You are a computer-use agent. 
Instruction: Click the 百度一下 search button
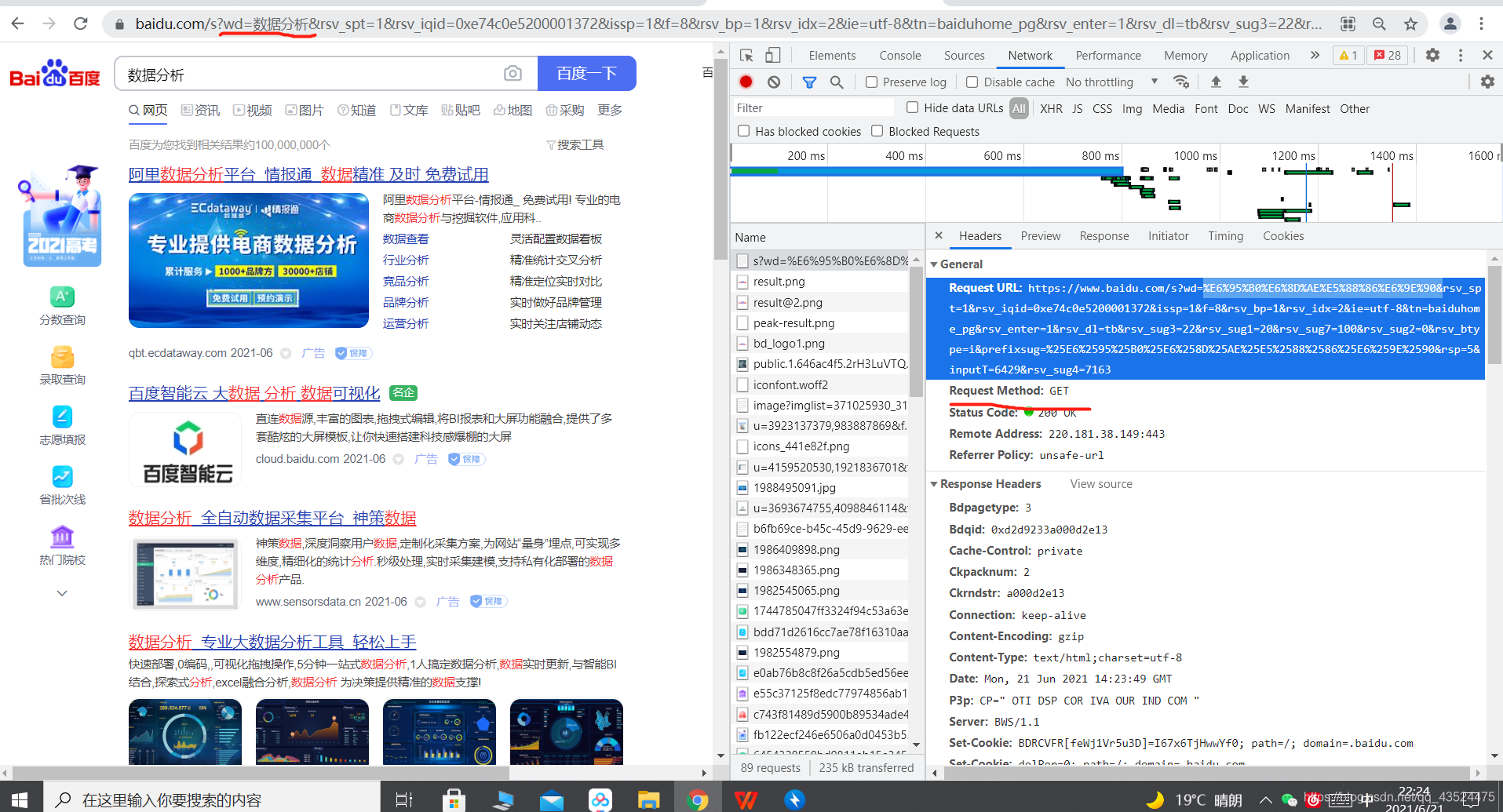coord(587,74)
